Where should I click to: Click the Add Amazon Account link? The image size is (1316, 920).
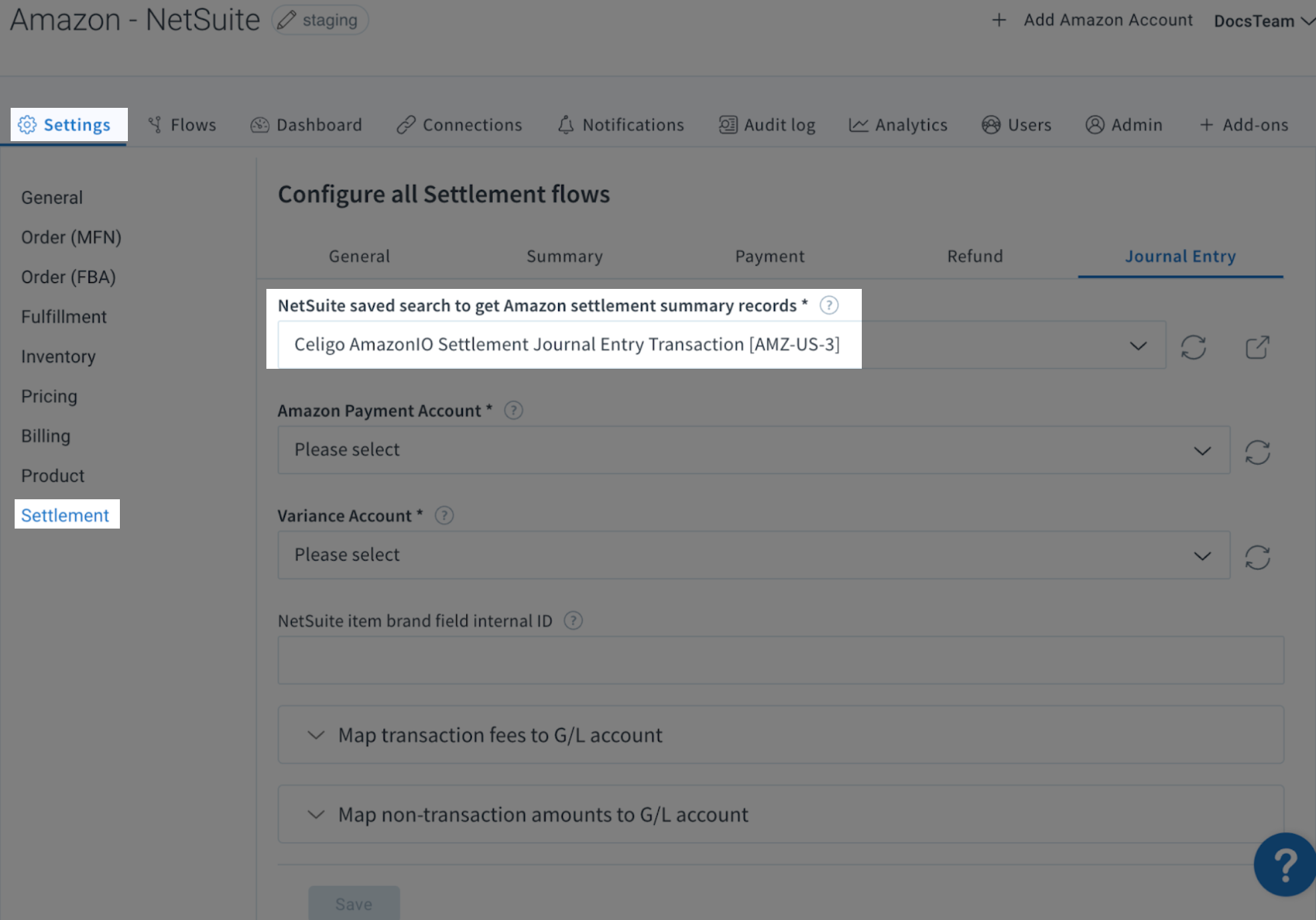[1108, 20]
